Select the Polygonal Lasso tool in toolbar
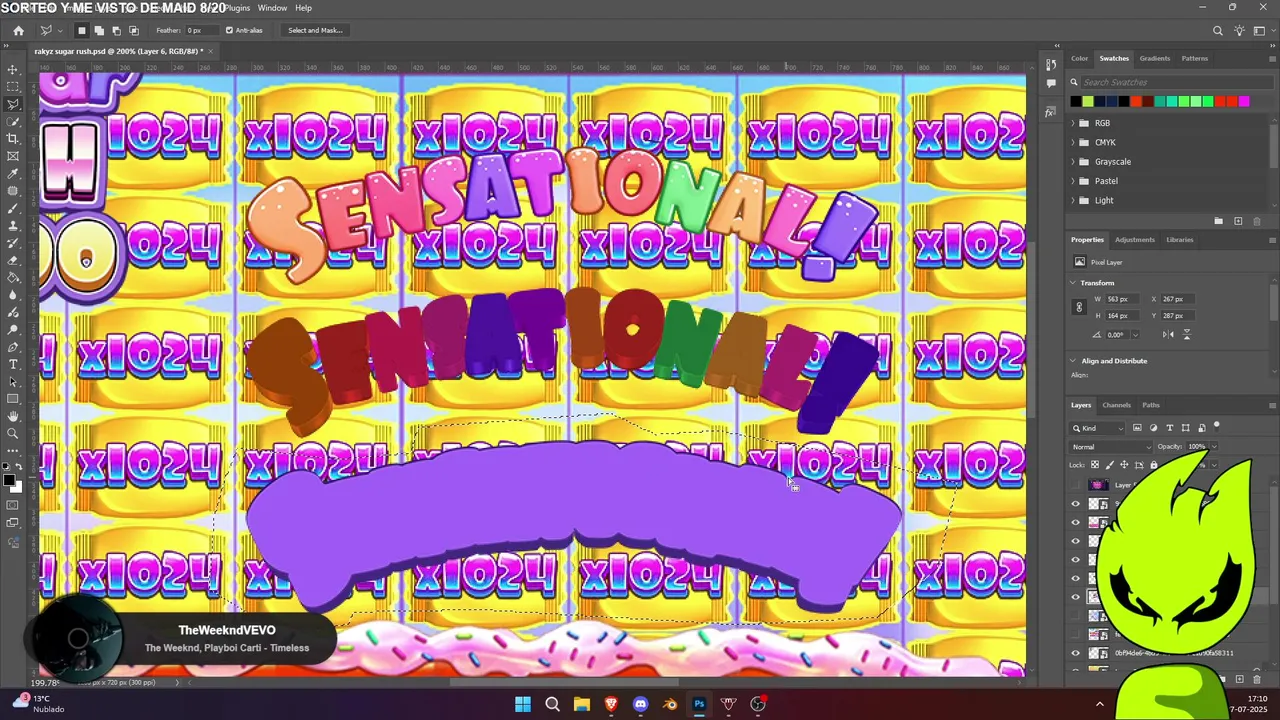The height and width of the screenshot is (720, 1280). pos(13,104)
